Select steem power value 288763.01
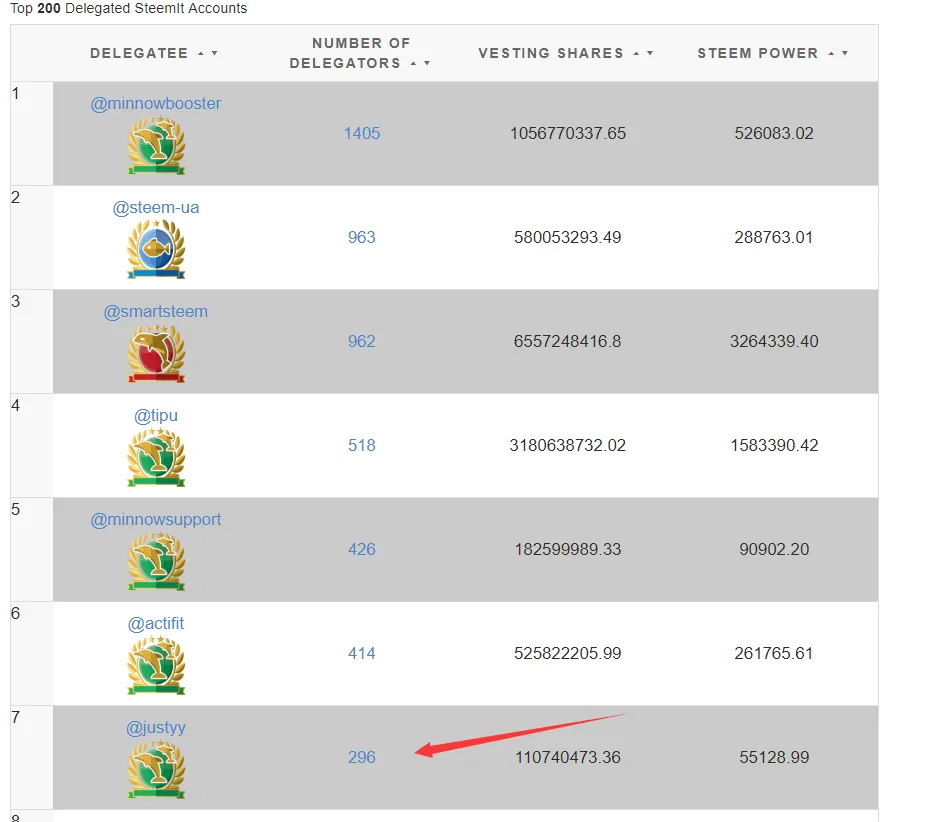The height and width of the screenshot is (822, 935). 774,237
